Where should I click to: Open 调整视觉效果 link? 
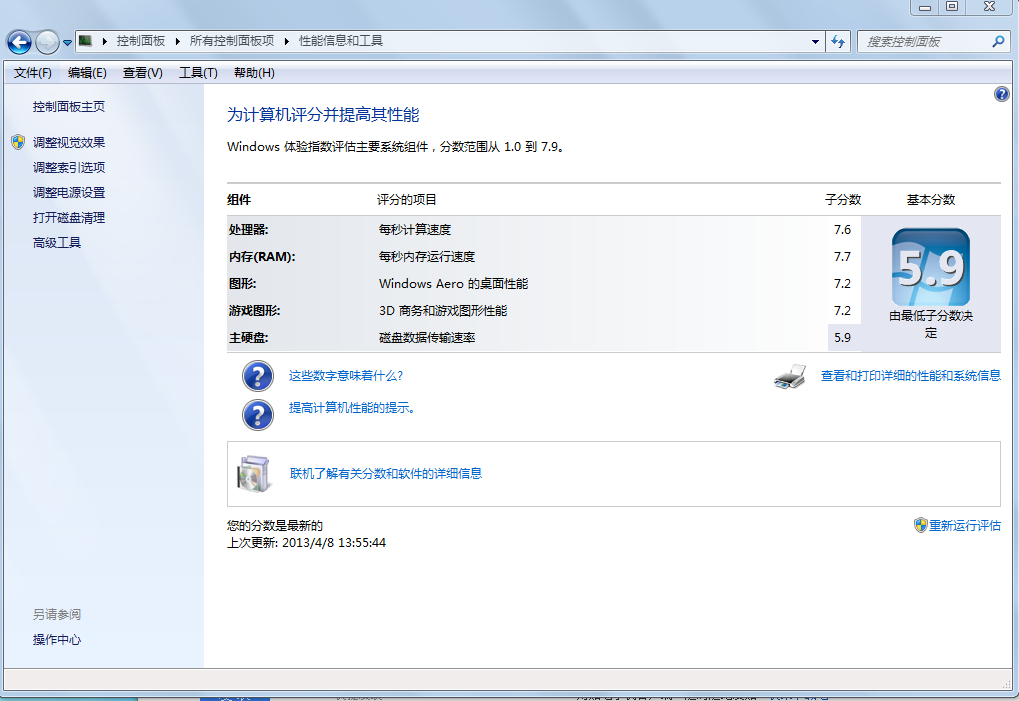(69, 142)
